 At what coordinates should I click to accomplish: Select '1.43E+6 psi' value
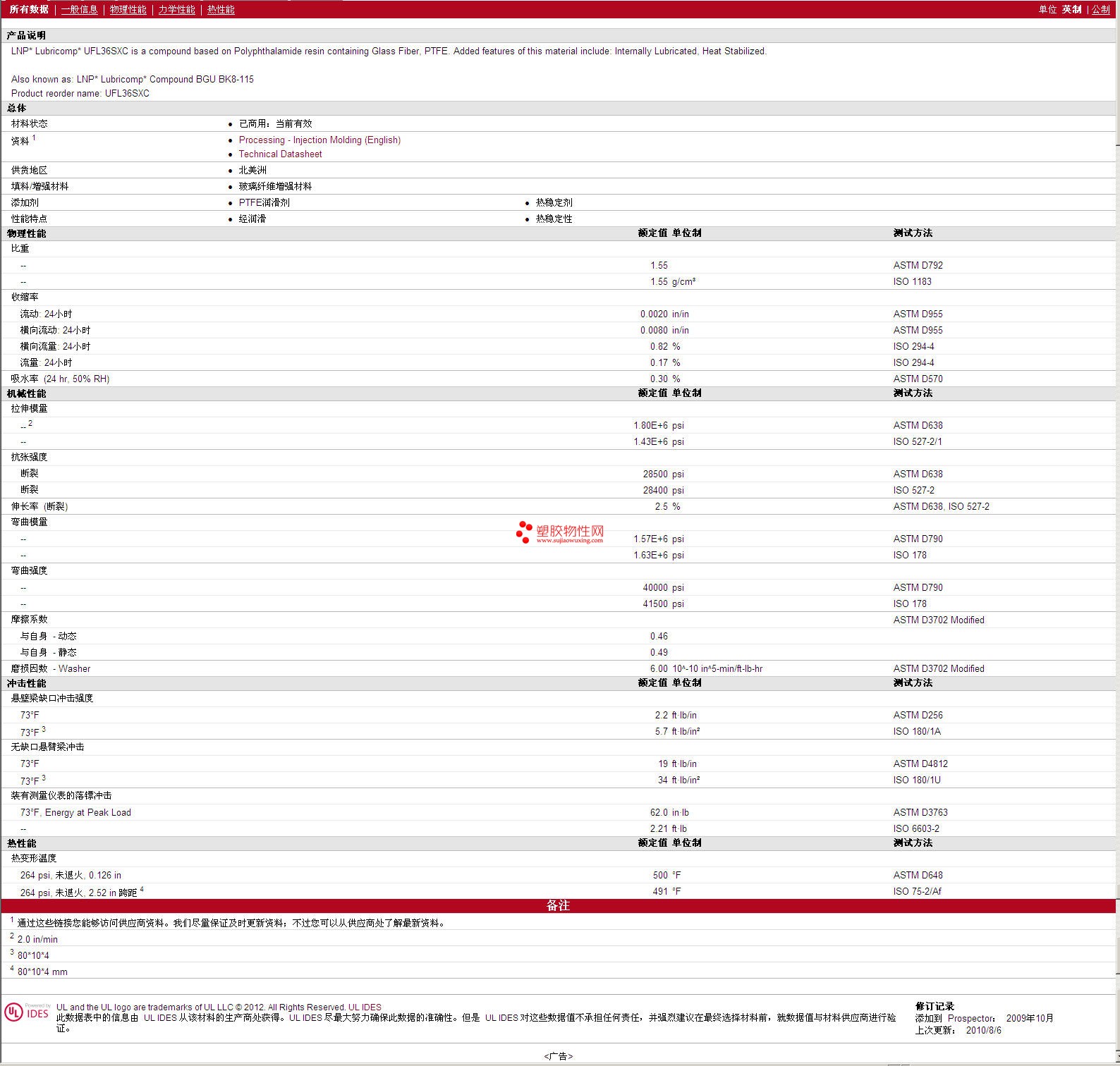pyautogui.click(x=659, y=441)
